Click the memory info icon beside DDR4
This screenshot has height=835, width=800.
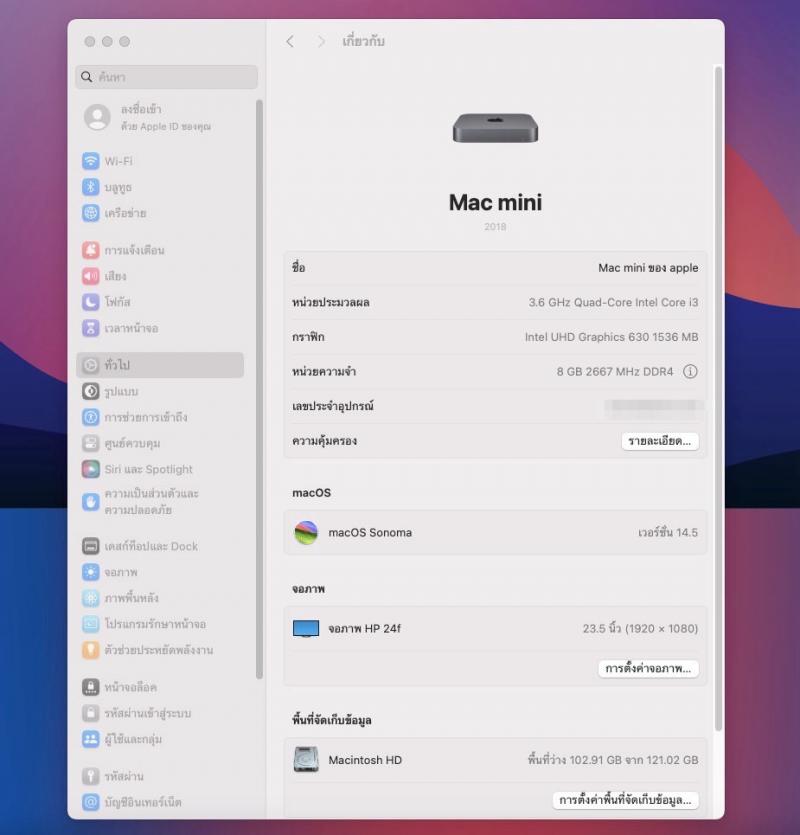pos(690,371)
